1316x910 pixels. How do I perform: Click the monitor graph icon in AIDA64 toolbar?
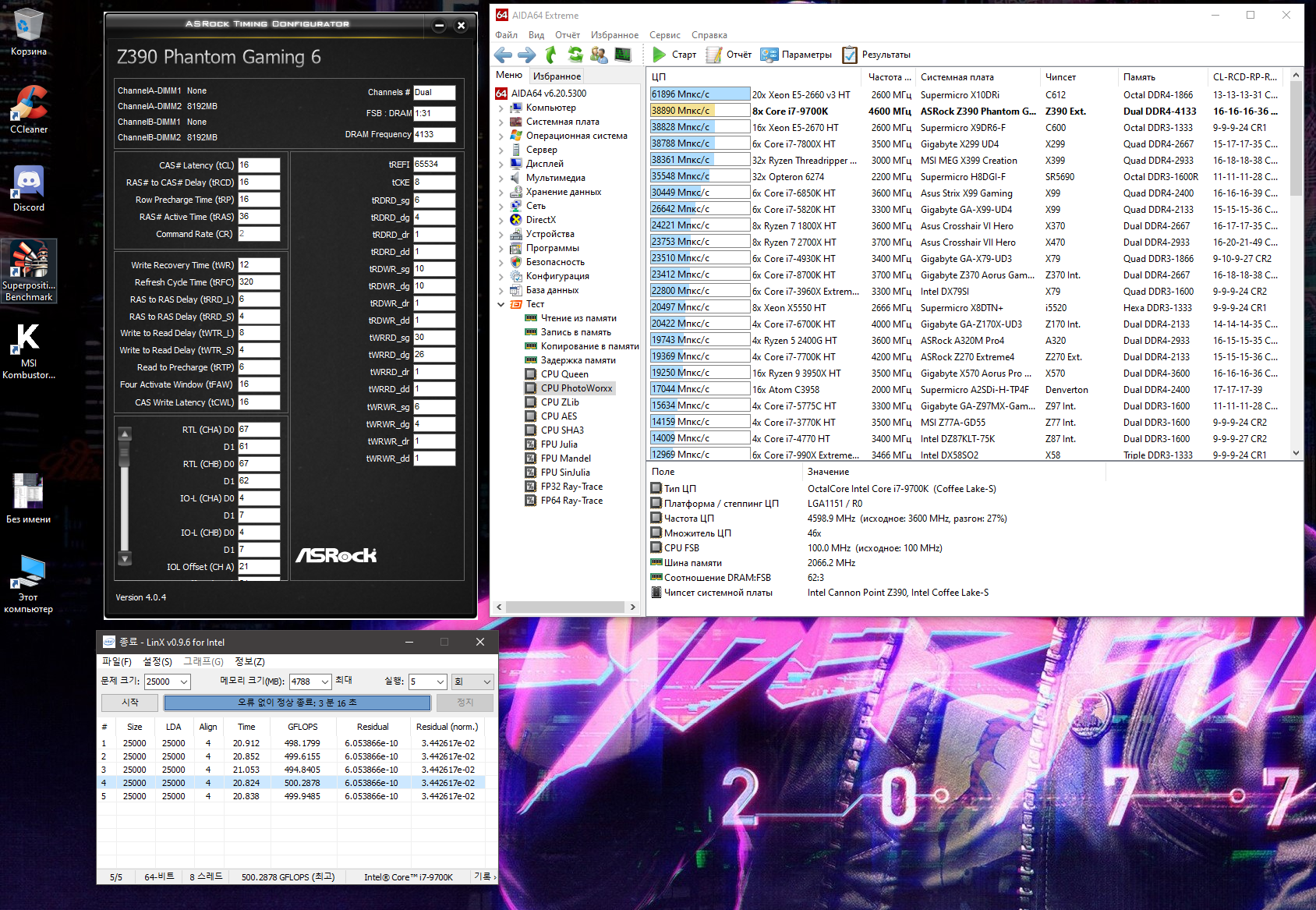(623, 55)
